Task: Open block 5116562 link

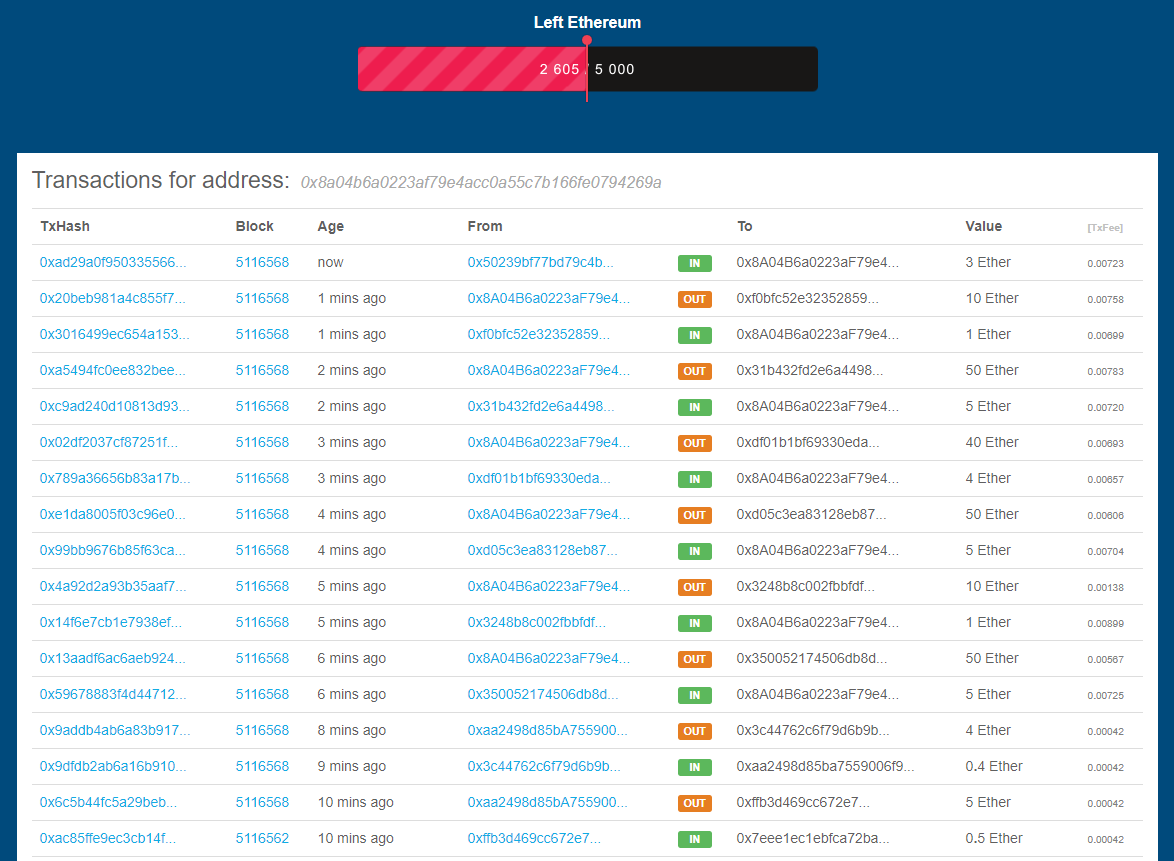Action: point(262,838)
